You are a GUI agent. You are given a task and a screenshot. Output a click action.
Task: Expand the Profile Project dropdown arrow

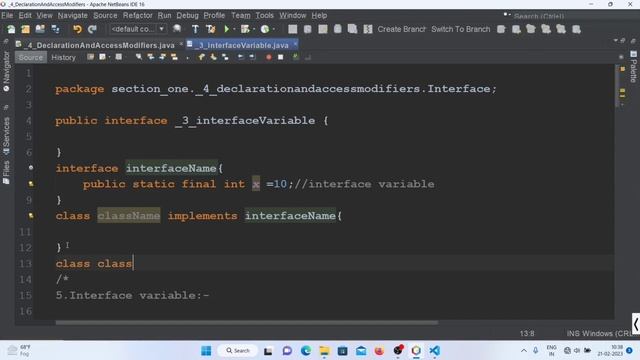(x=273, y=29)
